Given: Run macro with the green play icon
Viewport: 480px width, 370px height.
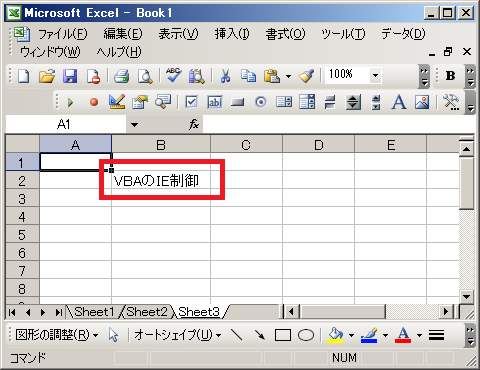Looking at the screenshot, I should click(x=70, y=102).
